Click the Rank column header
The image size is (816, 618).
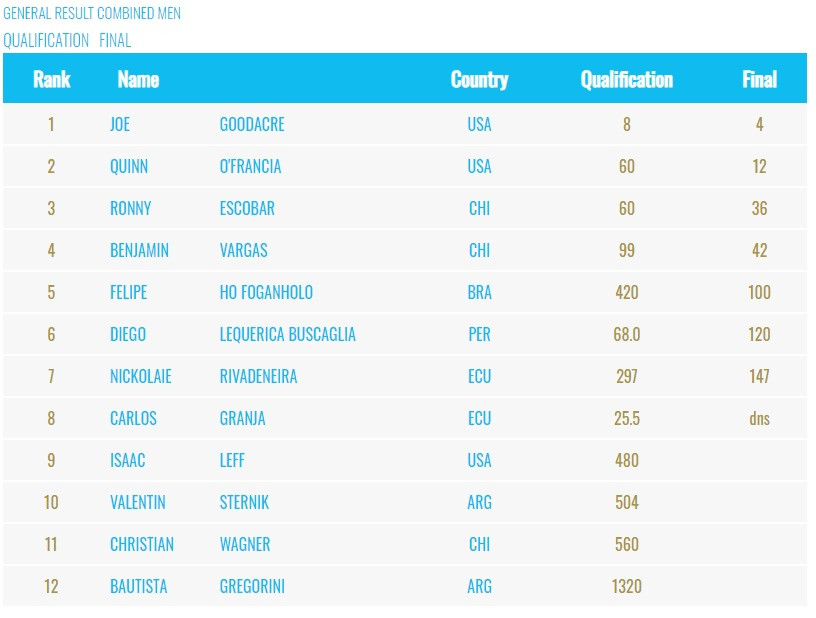click(51, 79)
